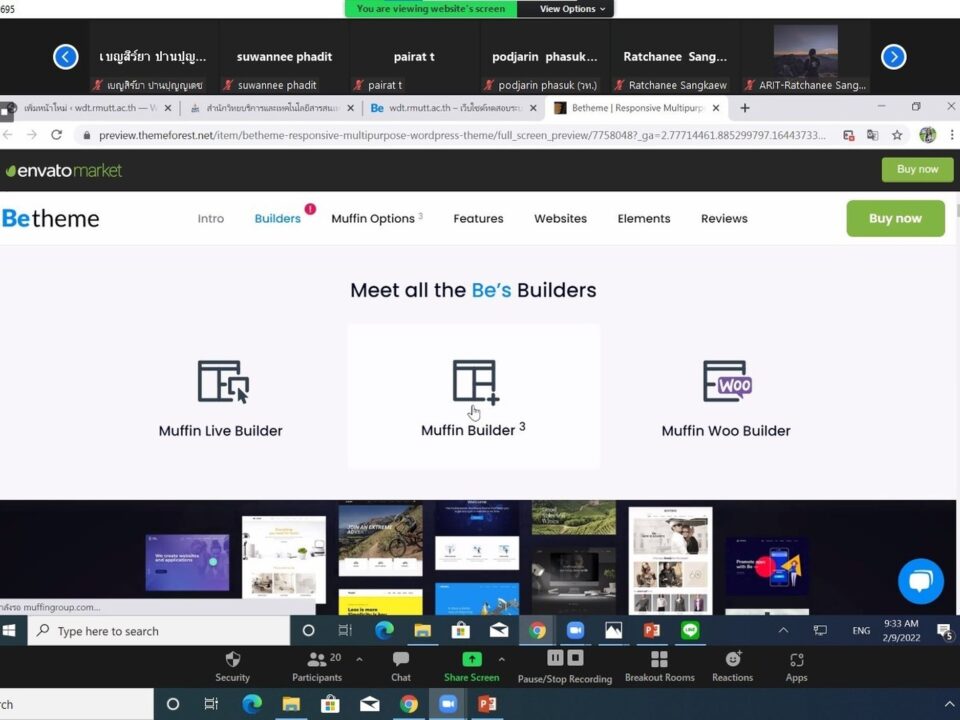
Task: Select pairat t participant tile
Action: click(414, 56)
